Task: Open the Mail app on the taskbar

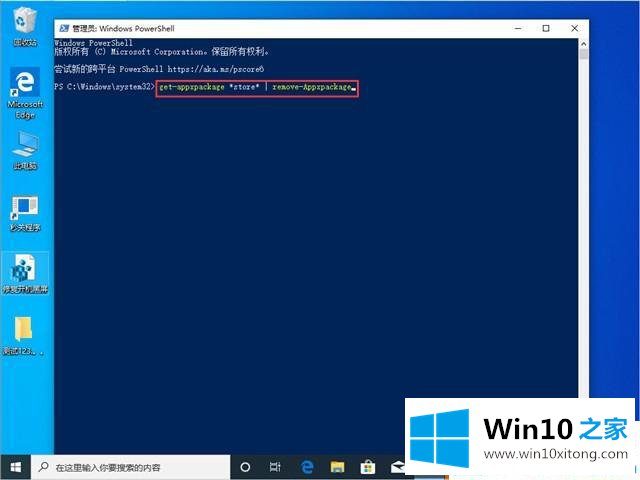Action: point(397,467)
